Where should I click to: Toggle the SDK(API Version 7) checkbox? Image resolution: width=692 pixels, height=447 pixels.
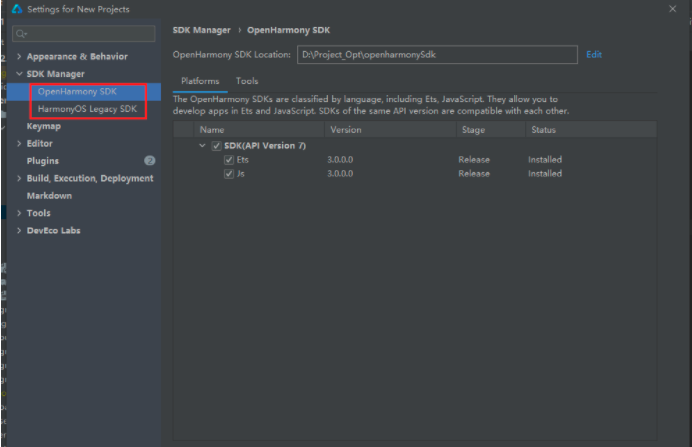tap(216, 146)
